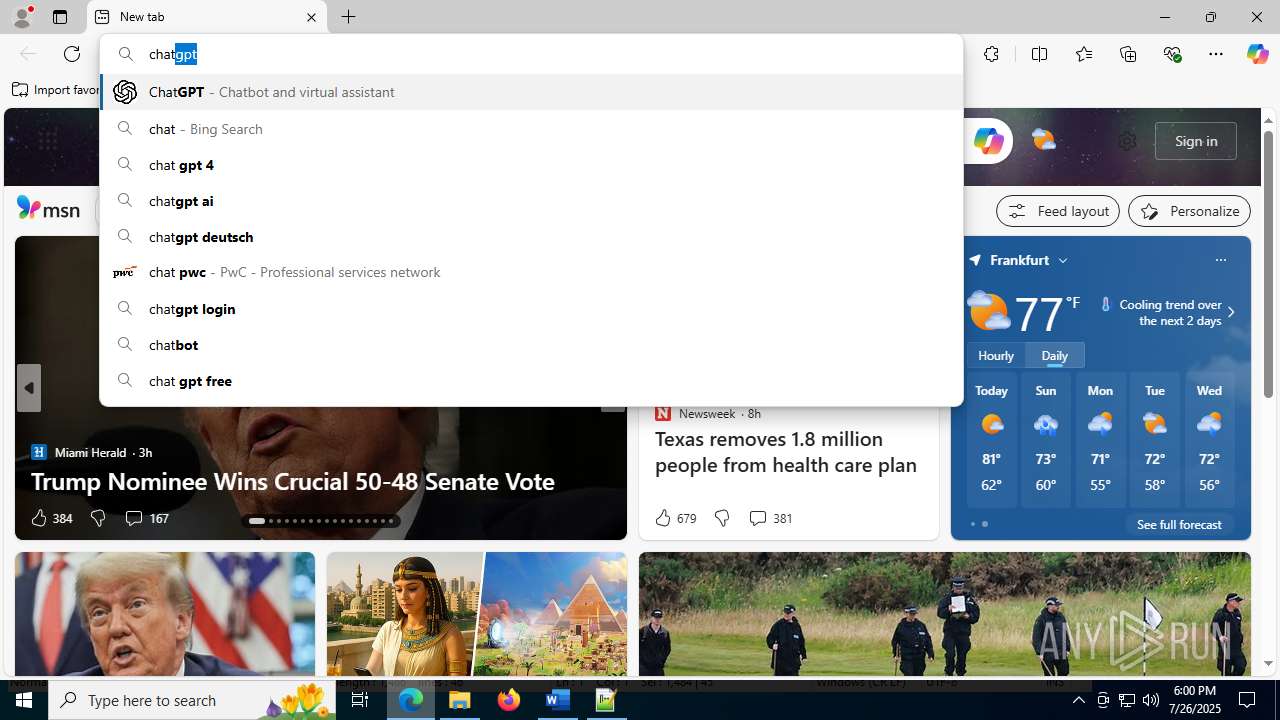Open File Explorer from taskbar

click(x=460, y=700)
